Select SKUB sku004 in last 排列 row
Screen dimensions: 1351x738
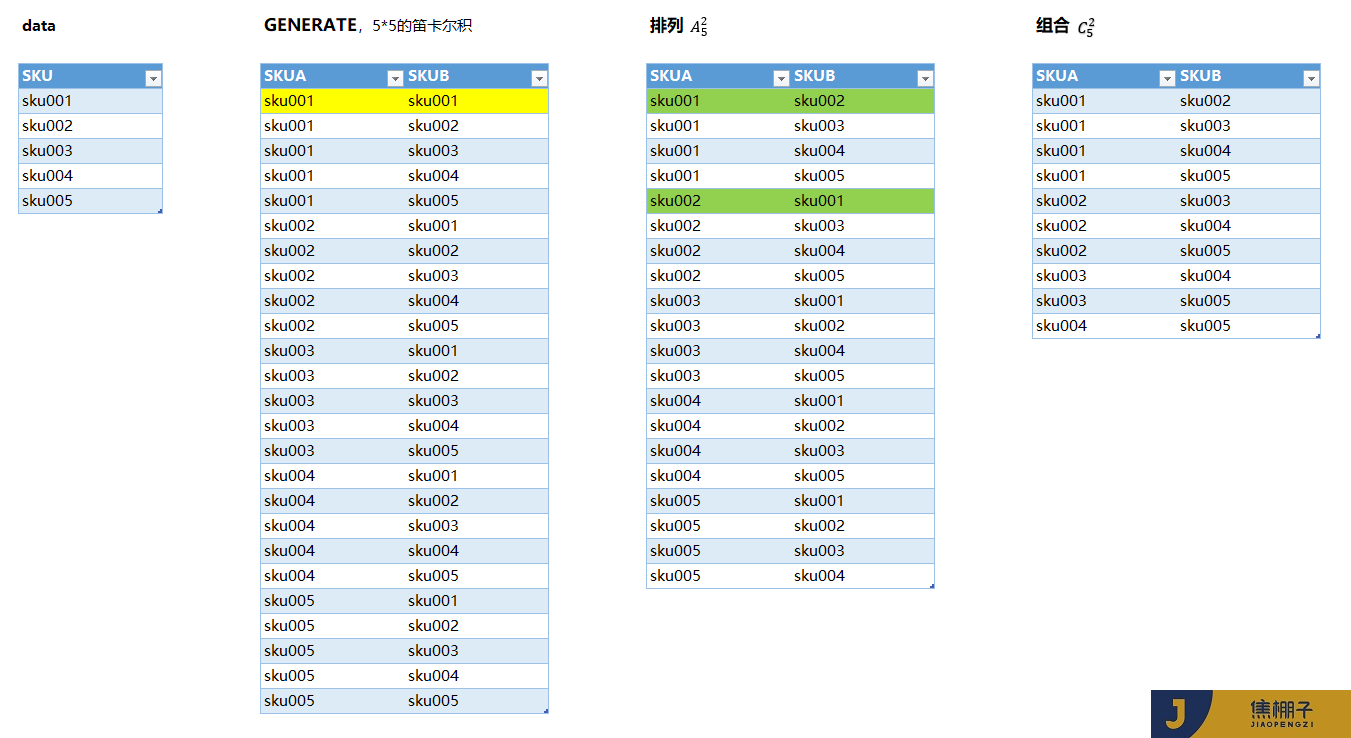click(862, 576)
